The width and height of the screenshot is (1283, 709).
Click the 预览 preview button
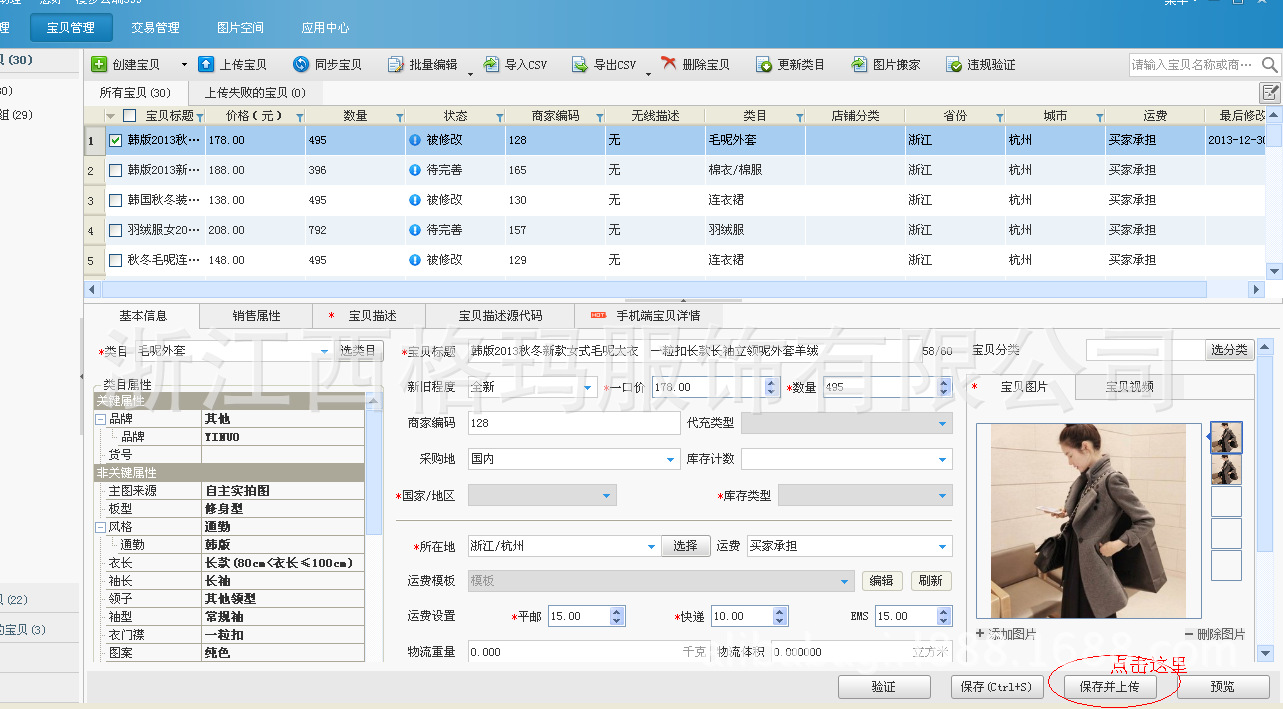click(x=1221, y=687)
